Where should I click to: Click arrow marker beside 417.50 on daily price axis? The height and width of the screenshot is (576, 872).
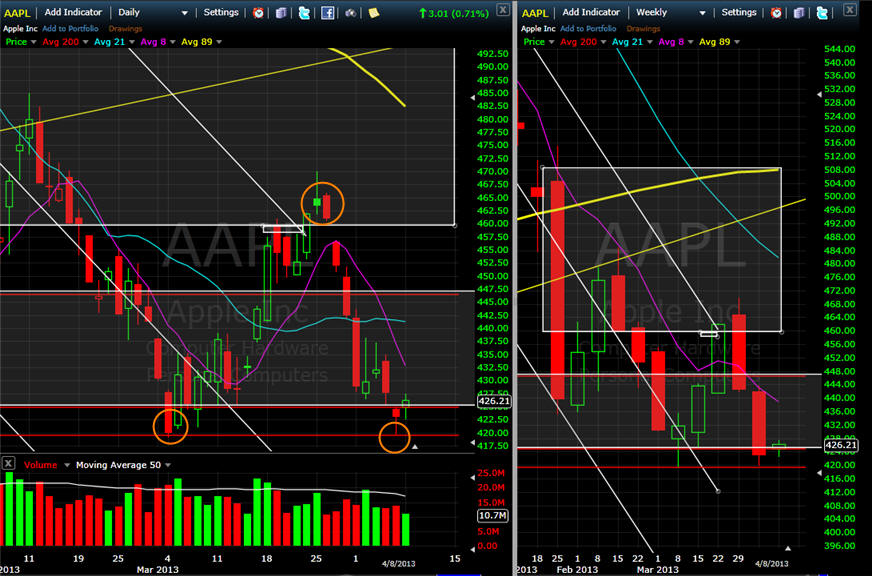472,443
